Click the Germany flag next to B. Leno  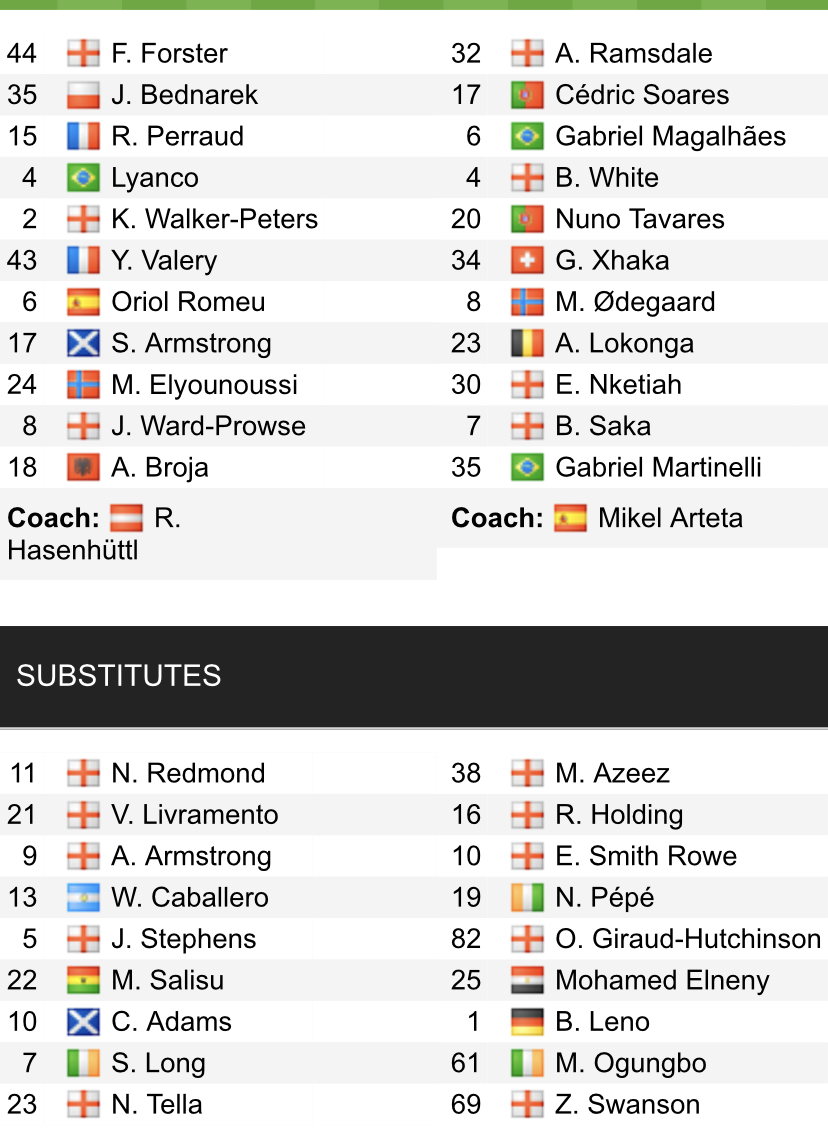(527, 1022)
